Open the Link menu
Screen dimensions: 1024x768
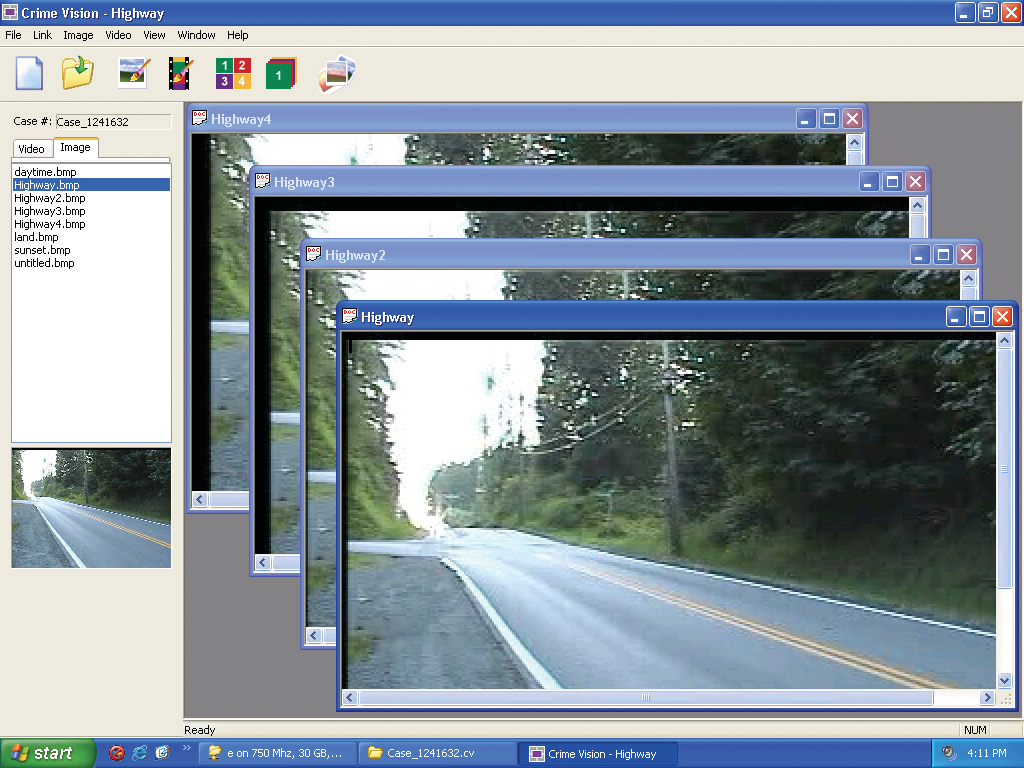pyautogui.click(x=42, y=35)
